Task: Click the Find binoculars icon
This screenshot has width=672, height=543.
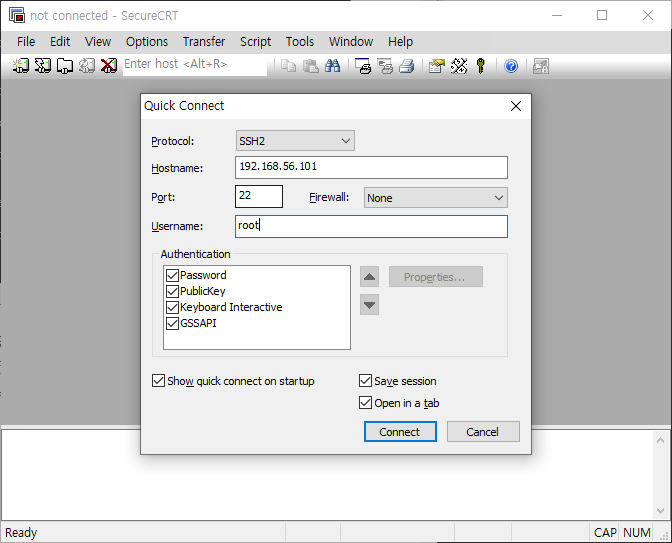Action: click(332, 66)
